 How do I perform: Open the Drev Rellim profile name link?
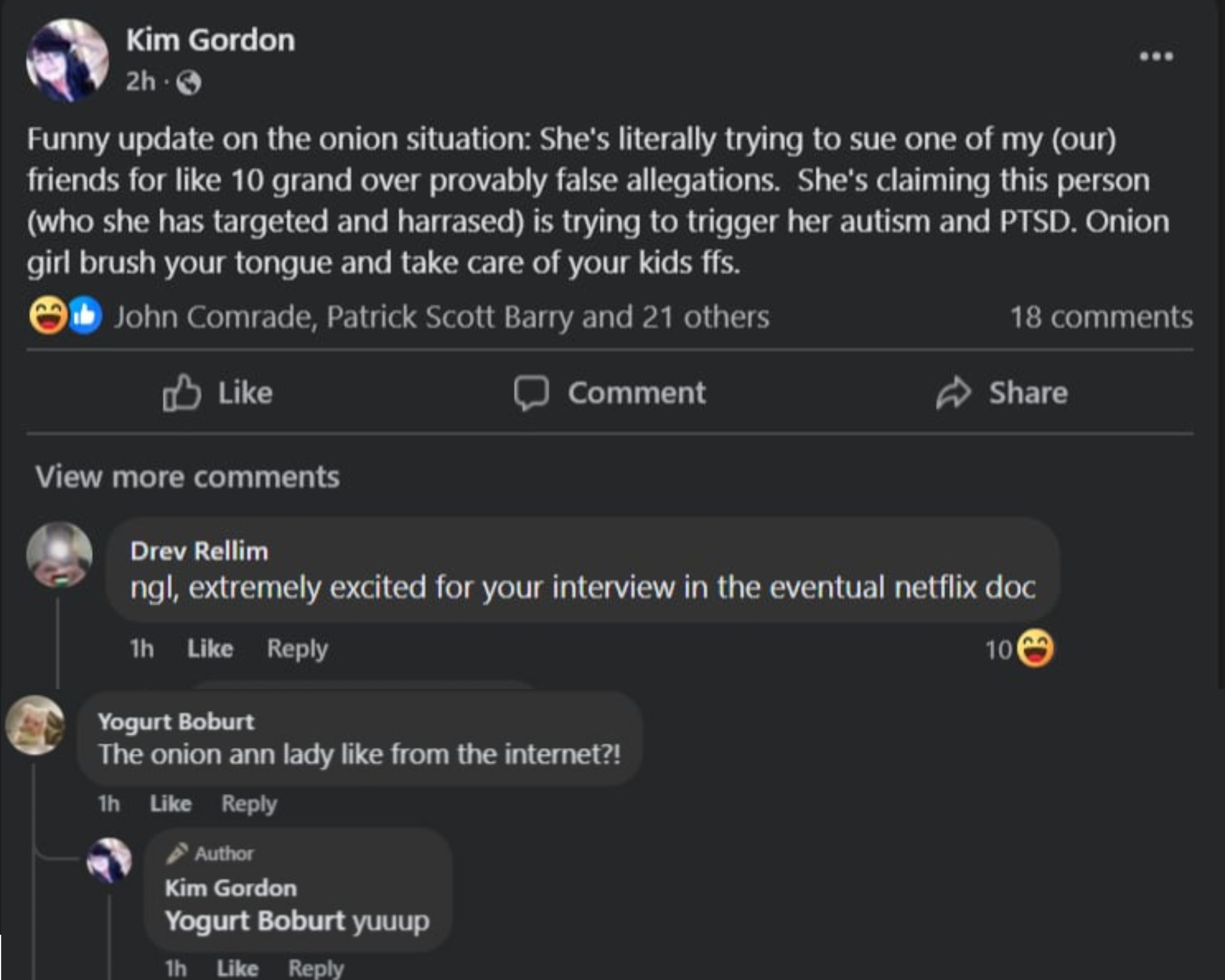199,551
